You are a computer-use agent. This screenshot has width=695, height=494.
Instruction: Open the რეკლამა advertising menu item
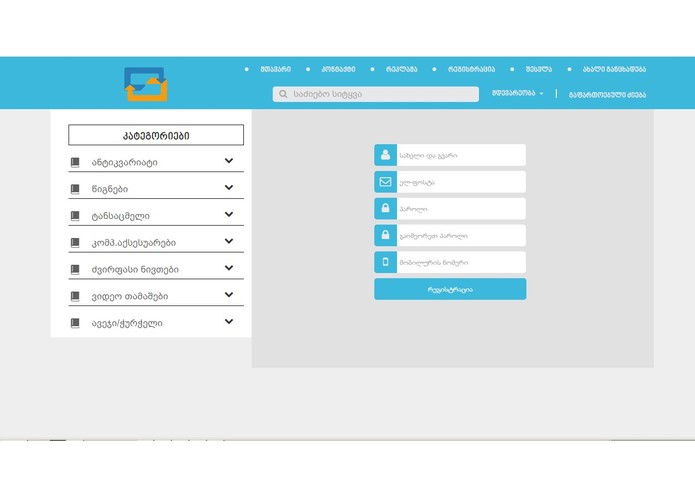(401, 69)
